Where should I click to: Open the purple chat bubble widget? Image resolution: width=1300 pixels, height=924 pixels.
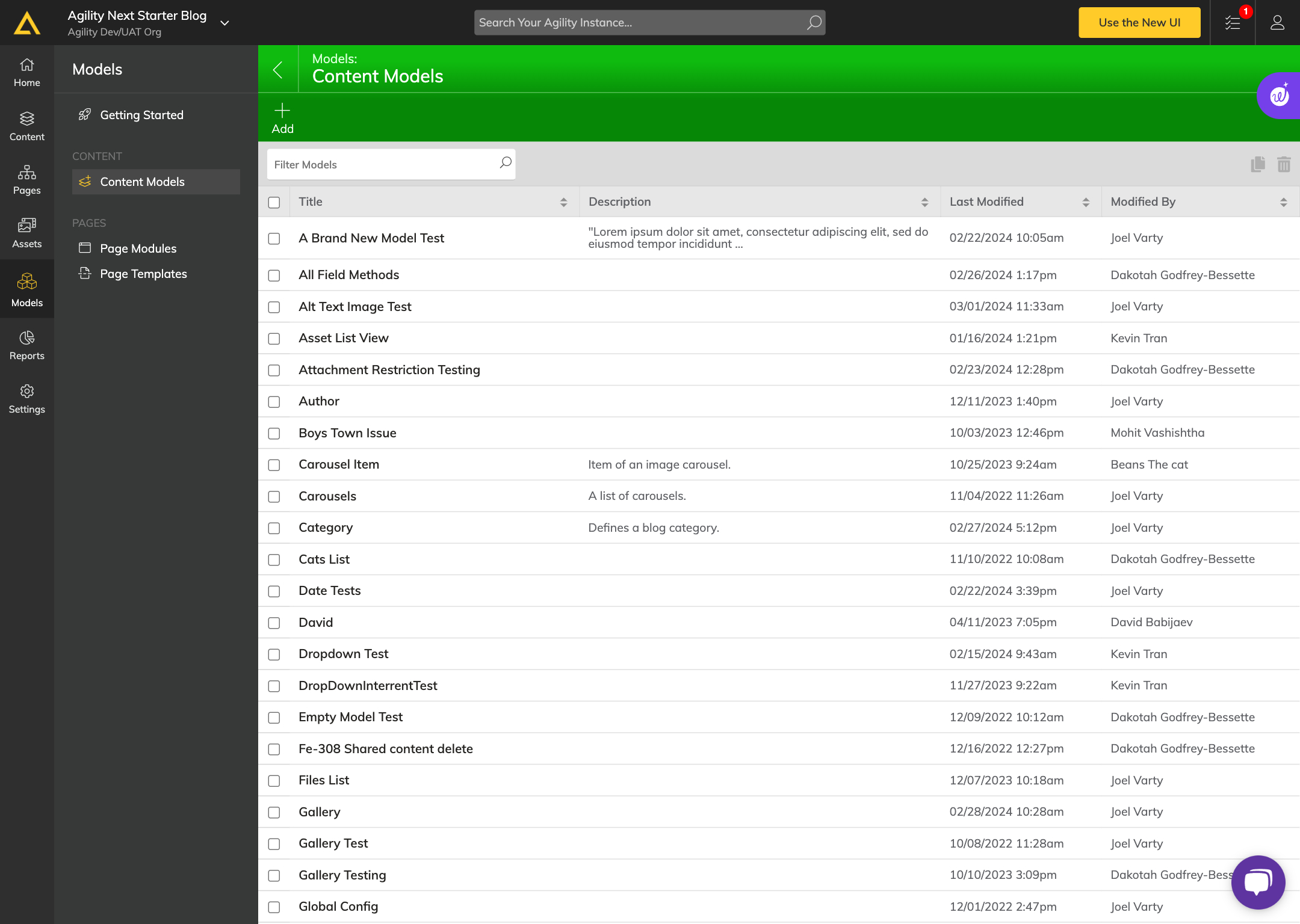(1258, 882)
